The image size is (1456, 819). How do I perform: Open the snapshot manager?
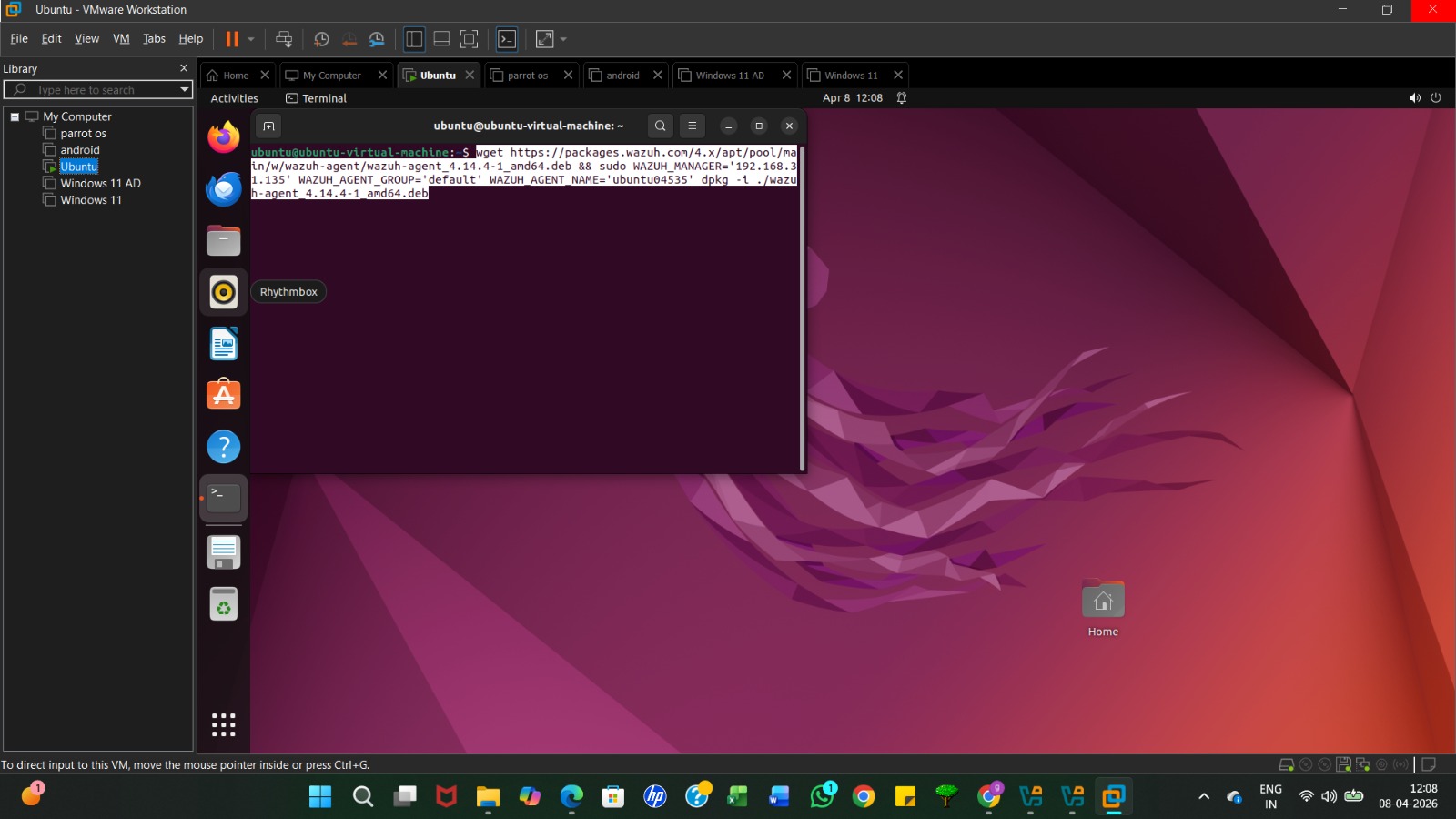click(377, 39)
